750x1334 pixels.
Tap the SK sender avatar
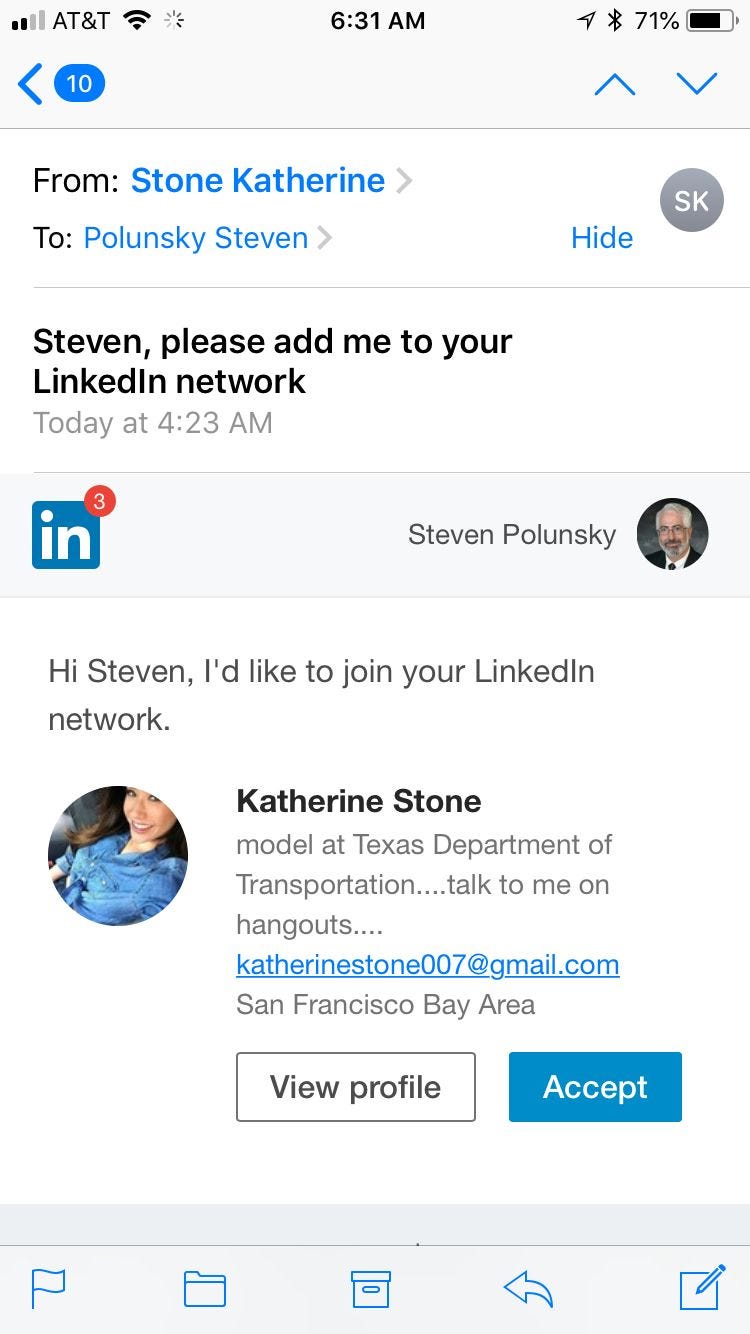coord(691,201)
